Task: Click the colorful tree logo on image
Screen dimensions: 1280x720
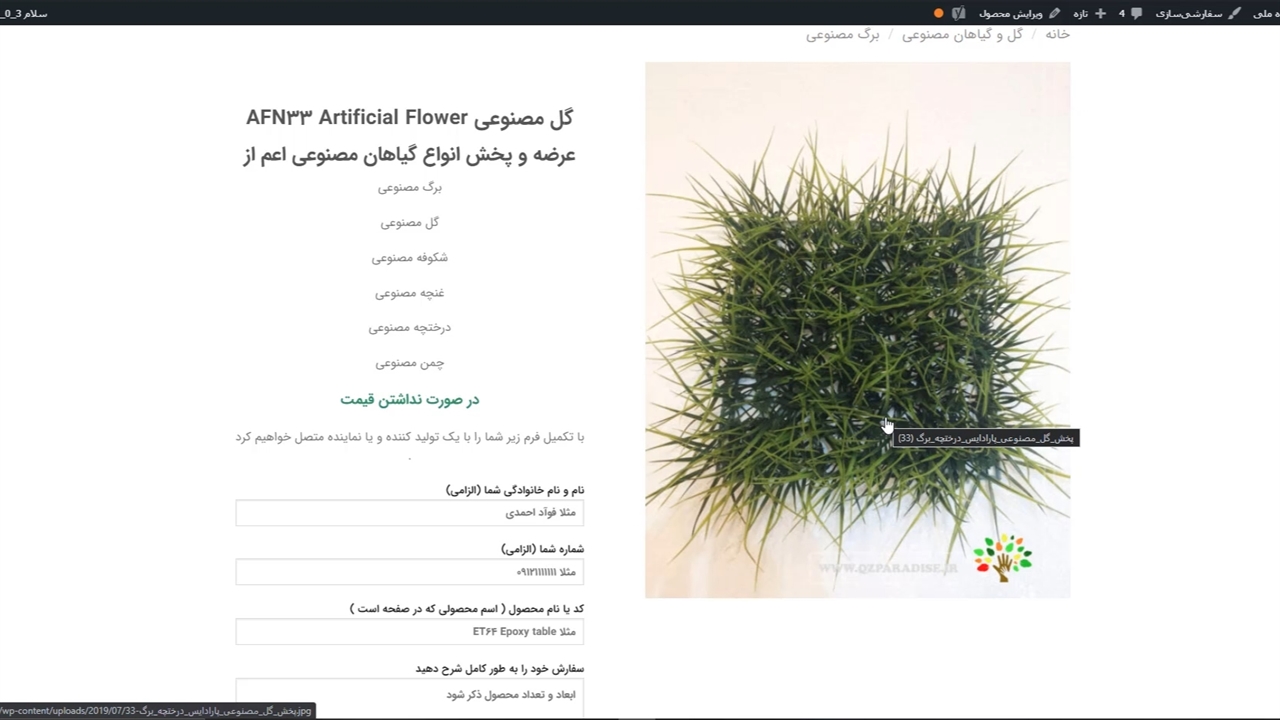Action: 1002,557
